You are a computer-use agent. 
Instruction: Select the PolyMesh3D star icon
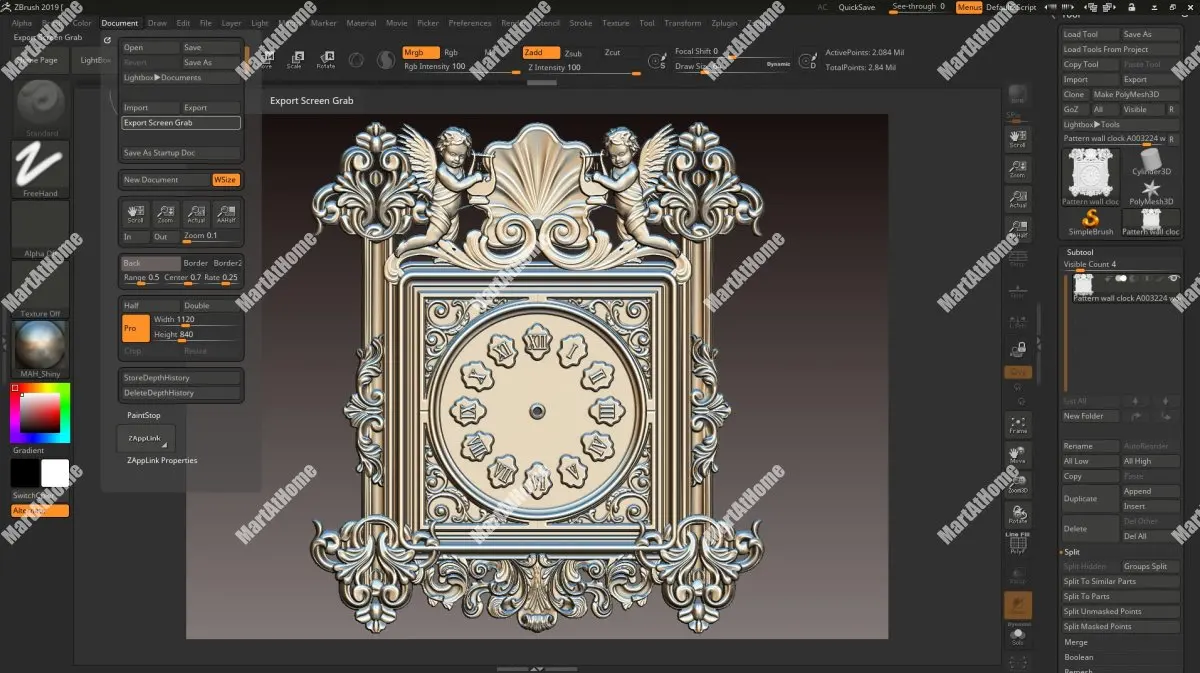[x=1152, y=190]
